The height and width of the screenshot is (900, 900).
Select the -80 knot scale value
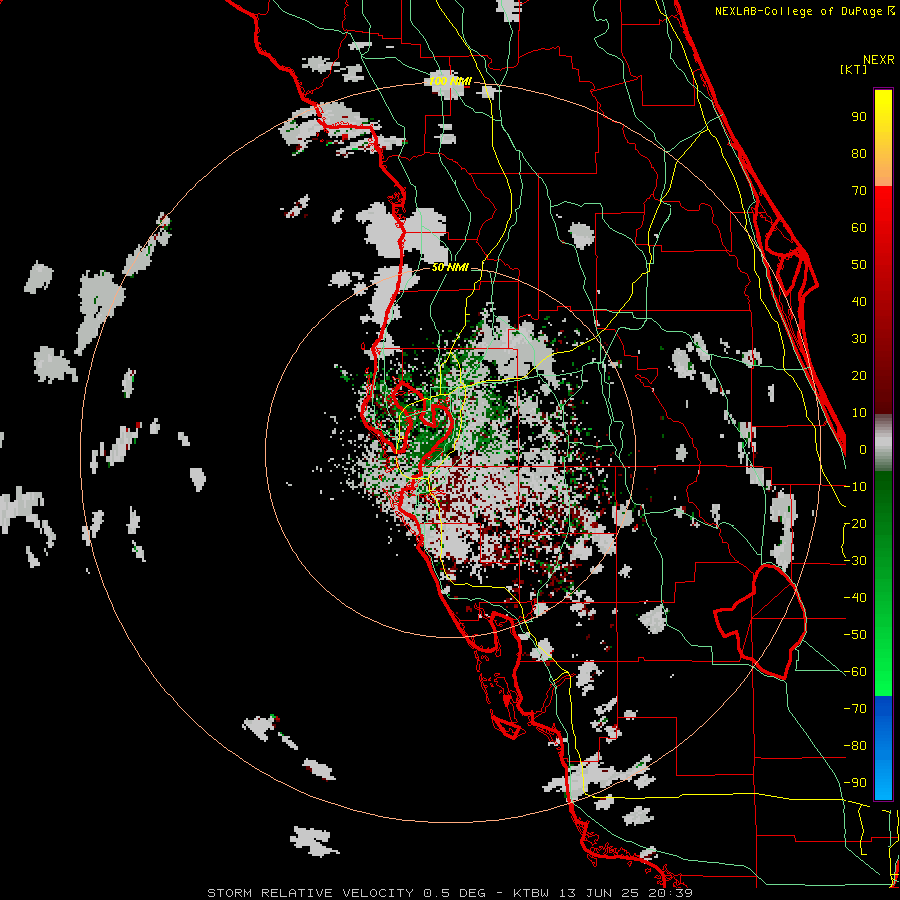pyautogui.click(x=856, y=746)
